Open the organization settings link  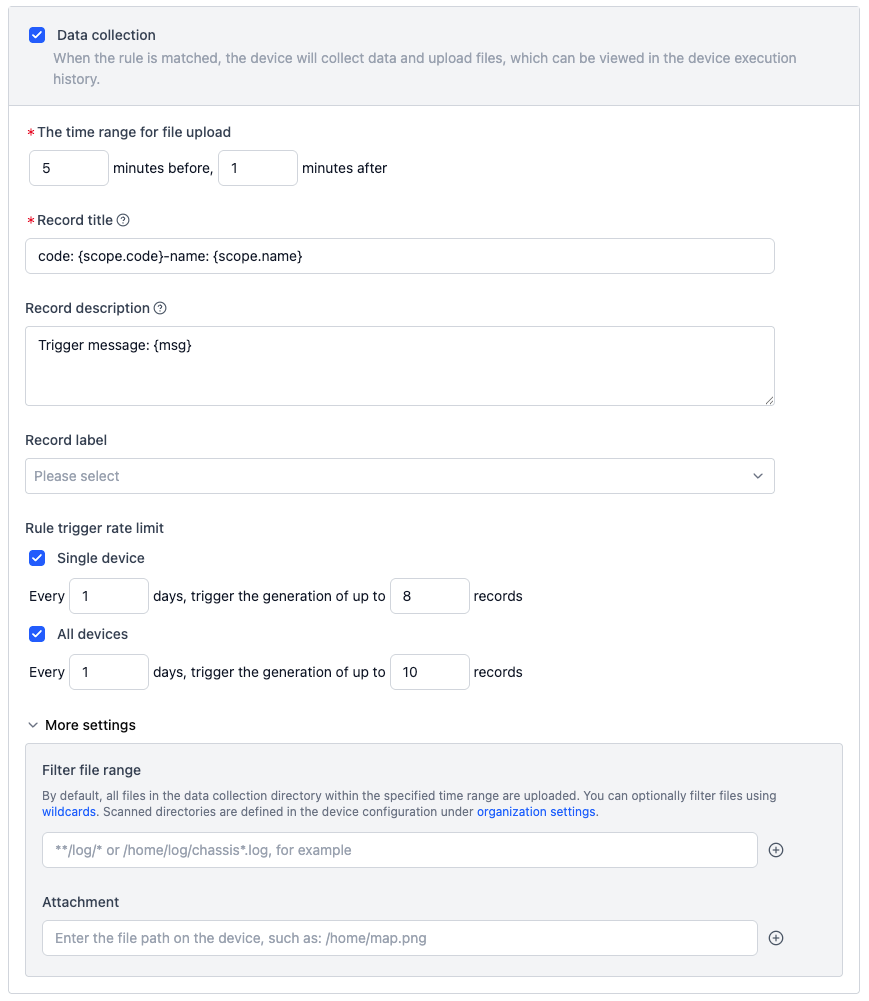536,812
